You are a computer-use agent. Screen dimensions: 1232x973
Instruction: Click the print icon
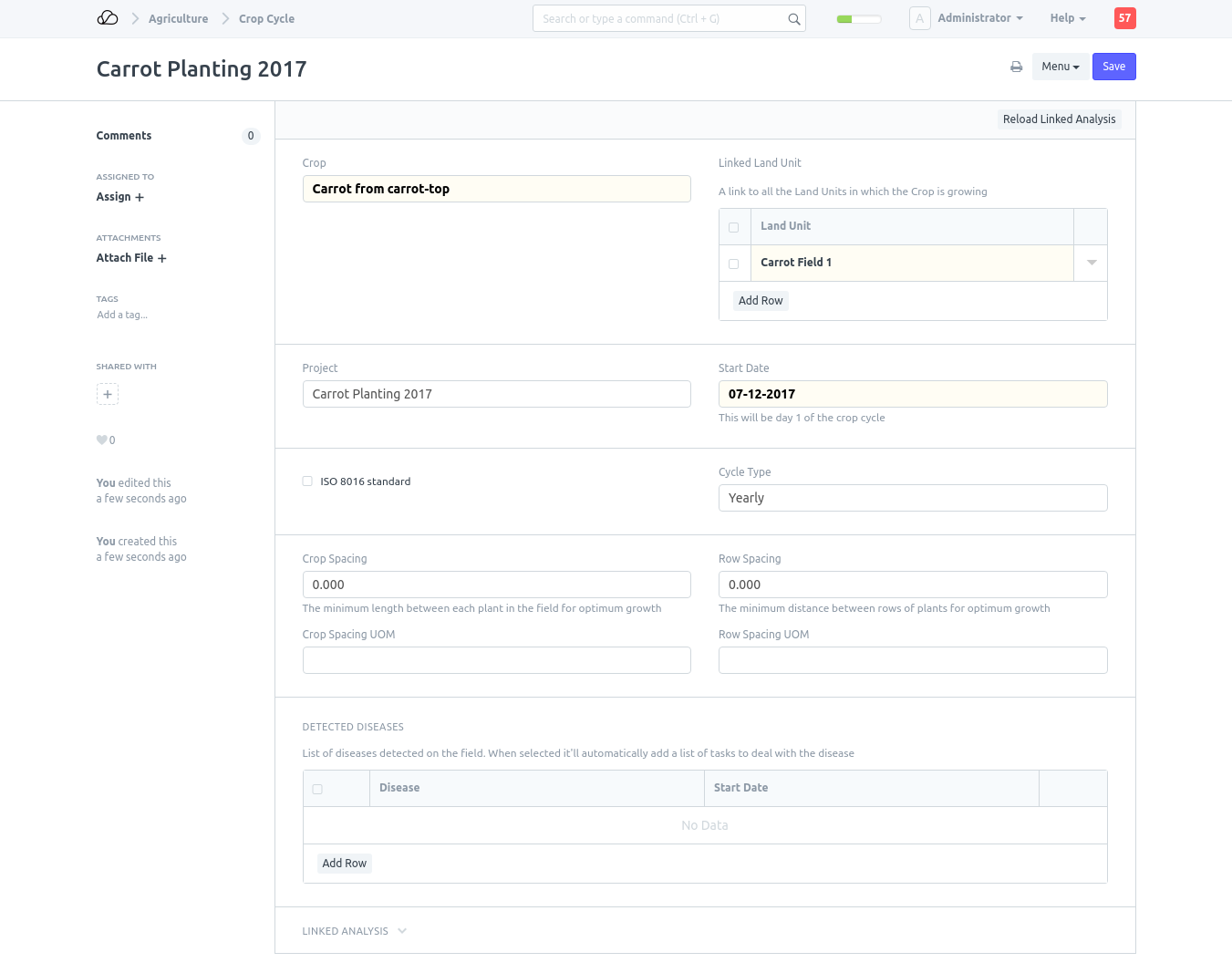click(1016, 67)
